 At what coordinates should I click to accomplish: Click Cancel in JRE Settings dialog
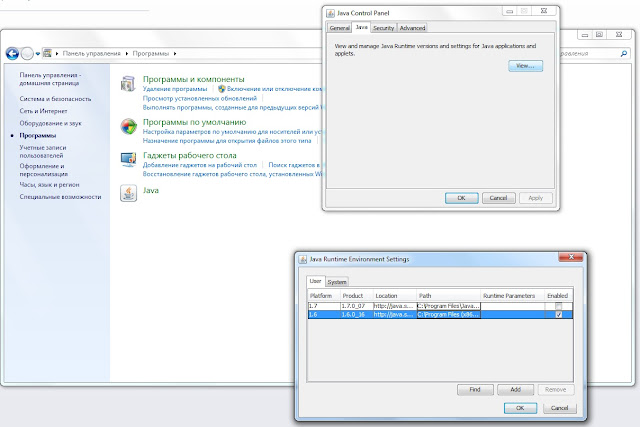click(x=560, y=408)
